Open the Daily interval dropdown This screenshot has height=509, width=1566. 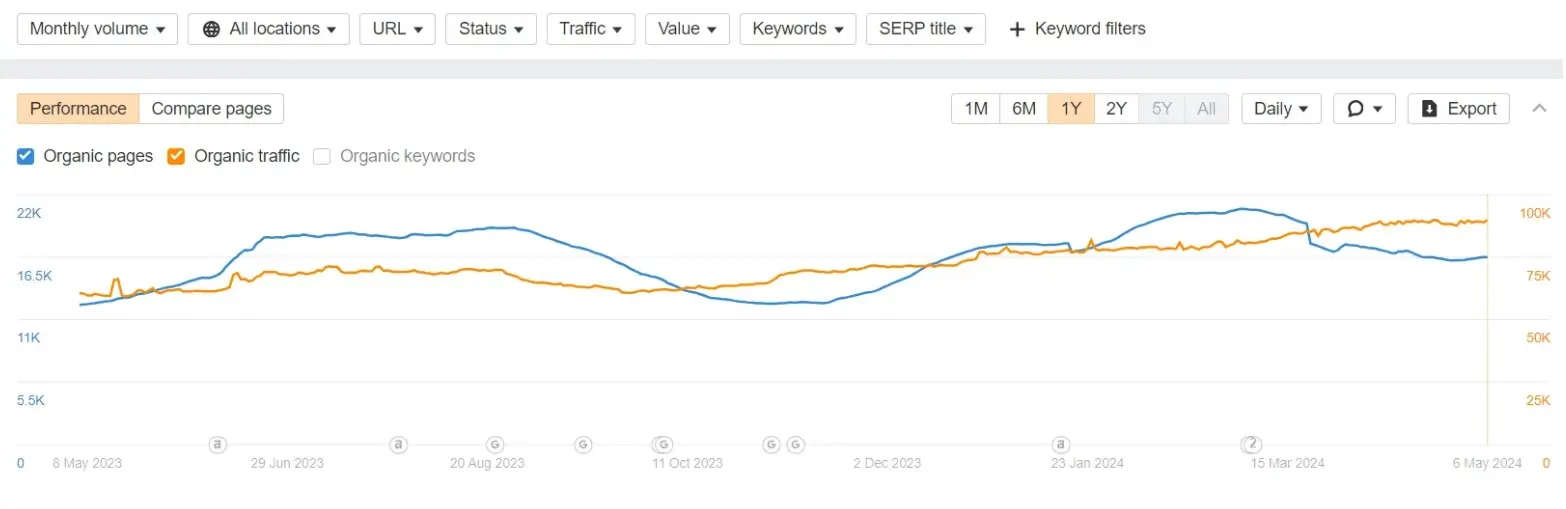tap(1281, 109)
